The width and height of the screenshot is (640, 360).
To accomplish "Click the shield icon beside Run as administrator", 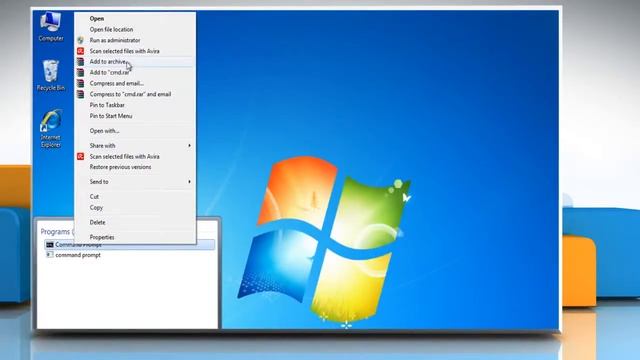I will (80, 40).
